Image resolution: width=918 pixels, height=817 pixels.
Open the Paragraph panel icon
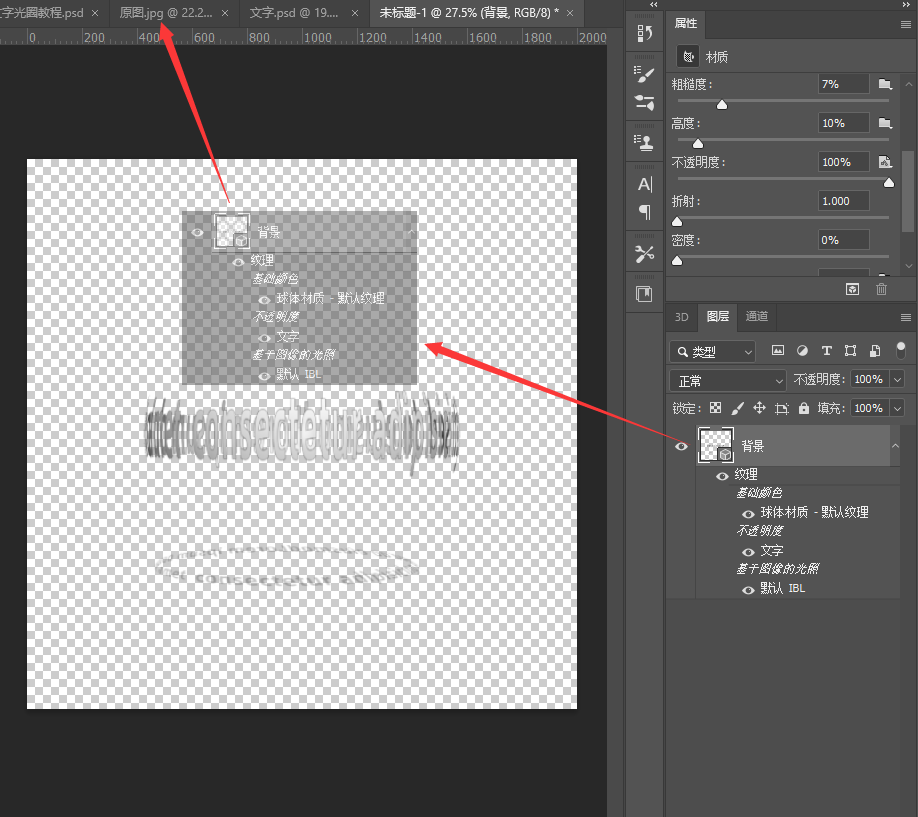click(x=645, y=212)
